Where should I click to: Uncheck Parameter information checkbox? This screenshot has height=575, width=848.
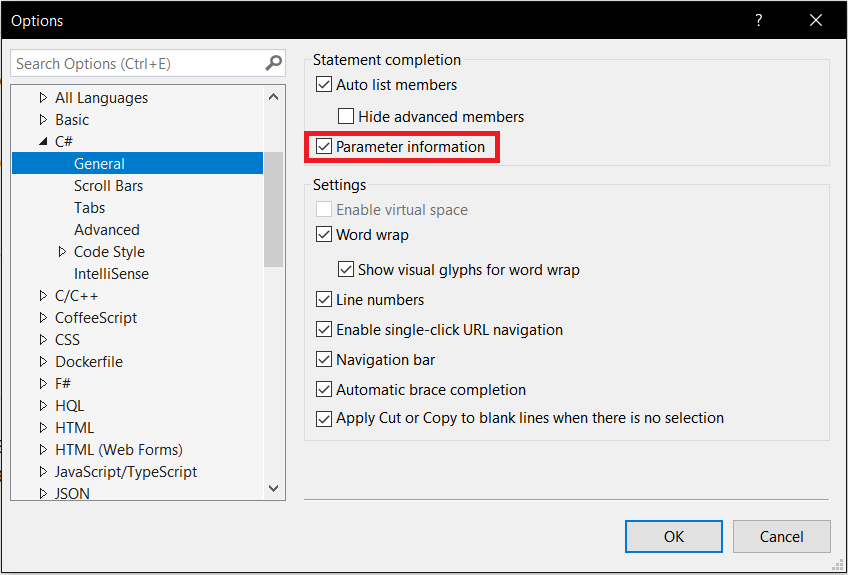tap(324, 147)
